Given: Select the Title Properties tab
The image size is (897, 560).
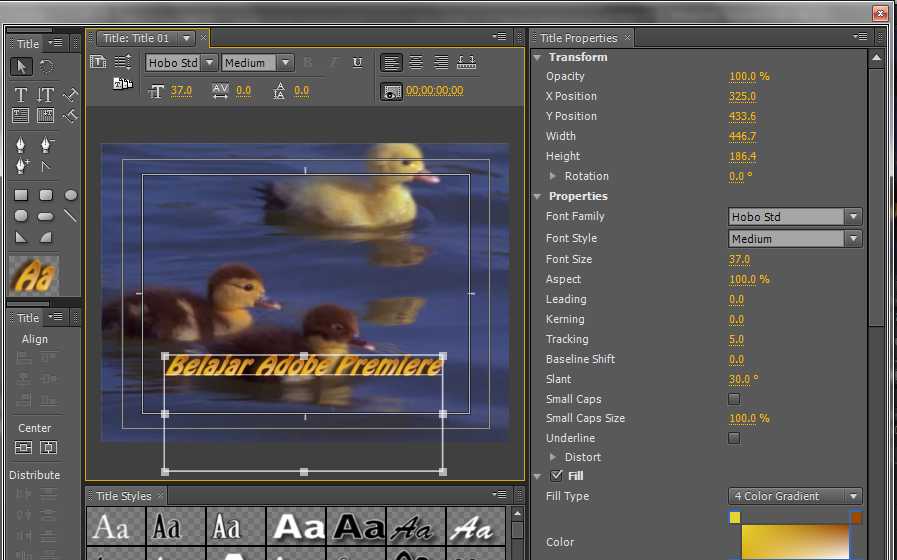Looking at the screenshot, I should pos(578,38).
